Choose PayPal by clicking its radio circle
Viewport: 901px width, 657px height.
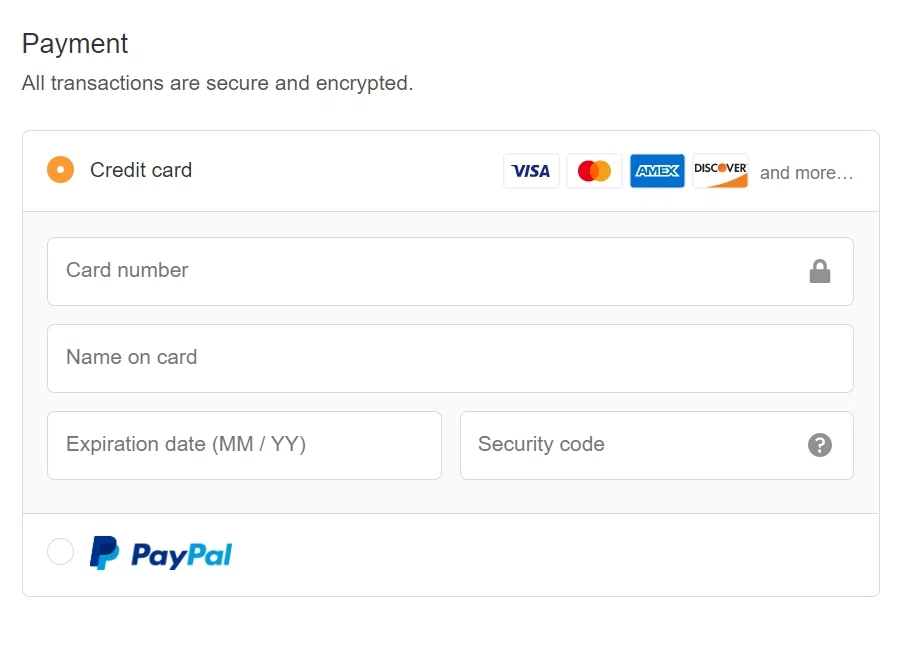[x=60, y=551]
